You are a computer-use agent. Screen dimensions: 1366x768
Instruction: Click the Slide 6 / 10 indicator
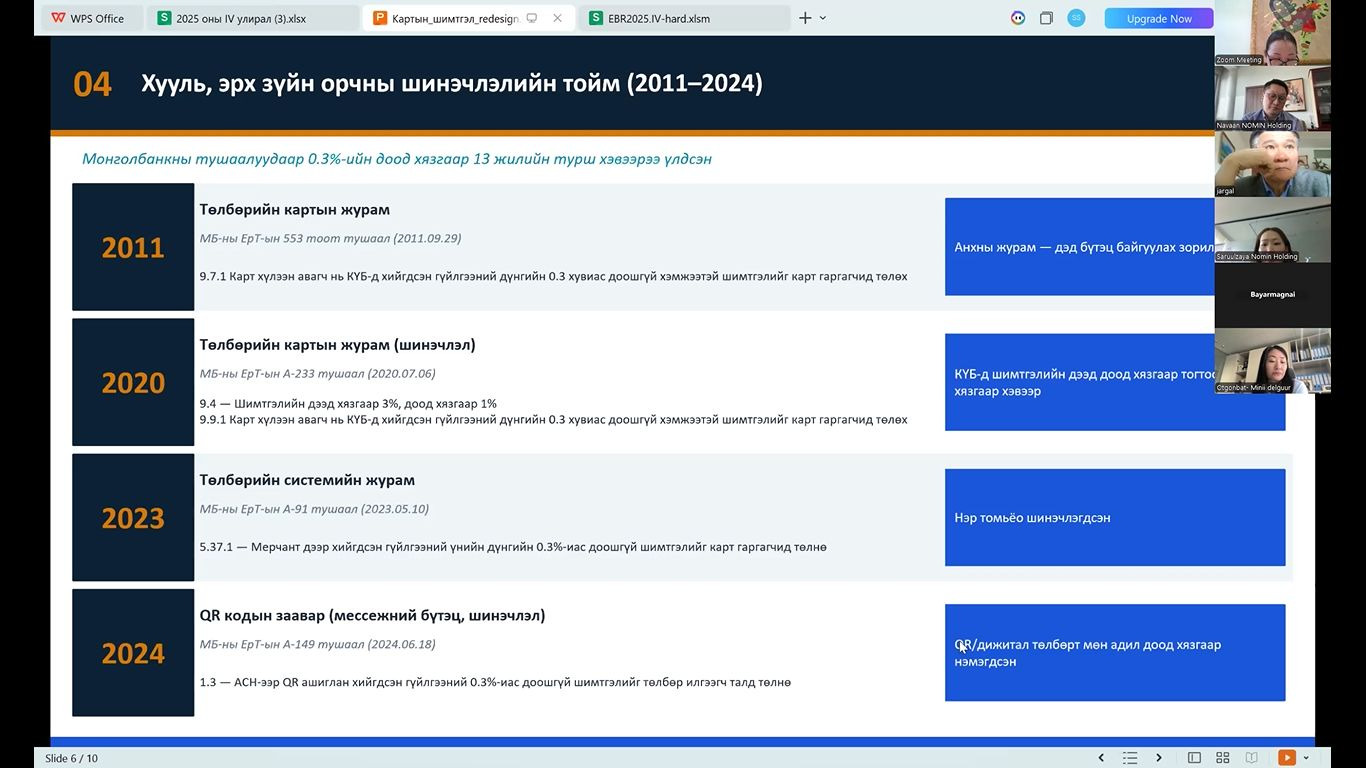71,758
